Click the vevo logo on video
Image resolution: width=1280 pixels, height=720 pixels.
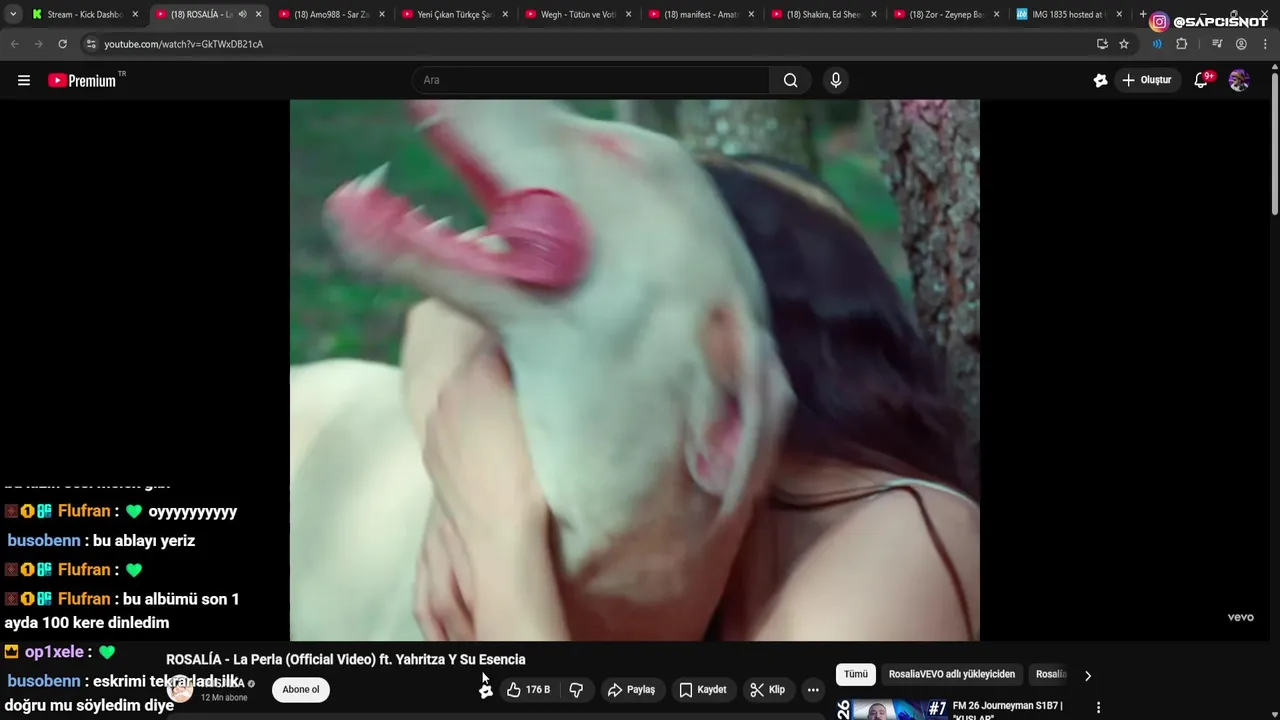click(1241, 617)
